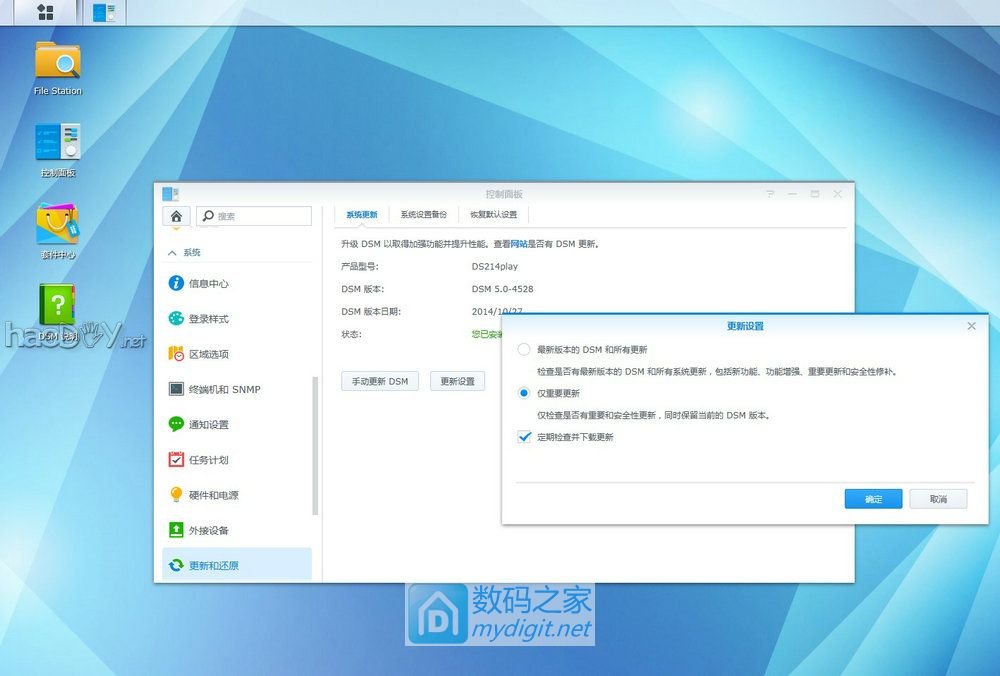1000x676 pixels.
Task: Click the 网站 hyperlink
Action: 519,244
